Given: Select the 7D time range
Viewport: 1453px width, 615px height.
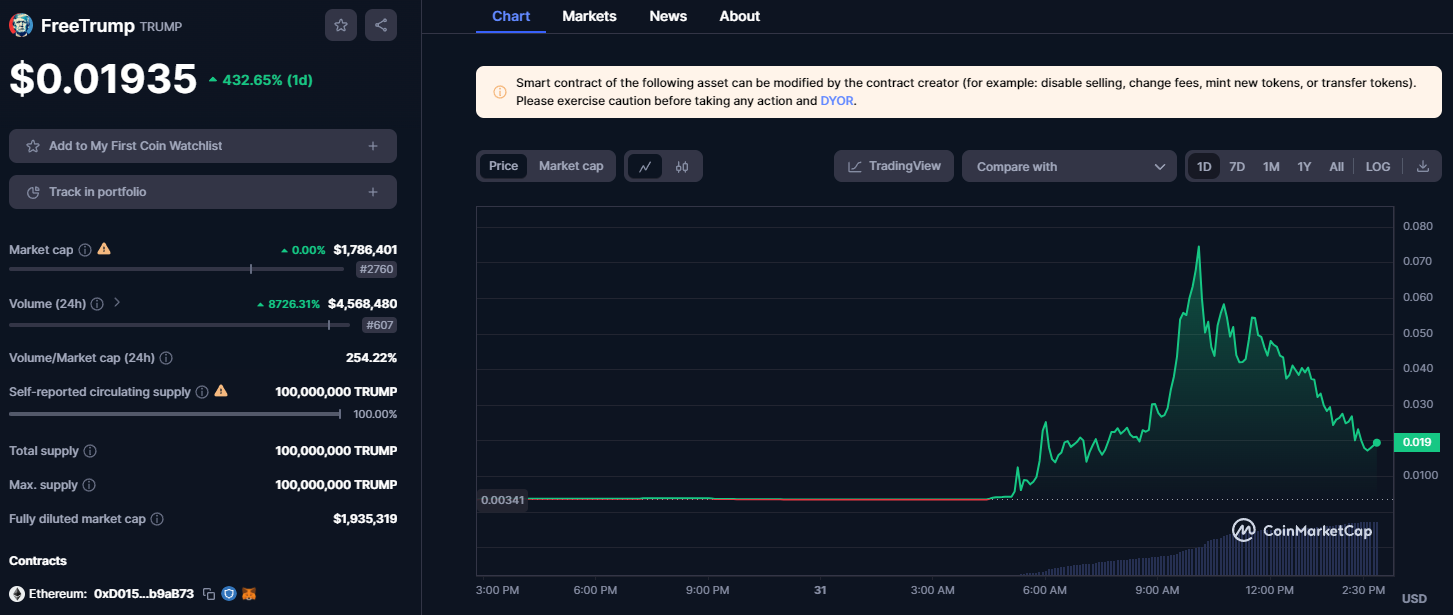Looking at the screenshot, I should pos(1237,166).
